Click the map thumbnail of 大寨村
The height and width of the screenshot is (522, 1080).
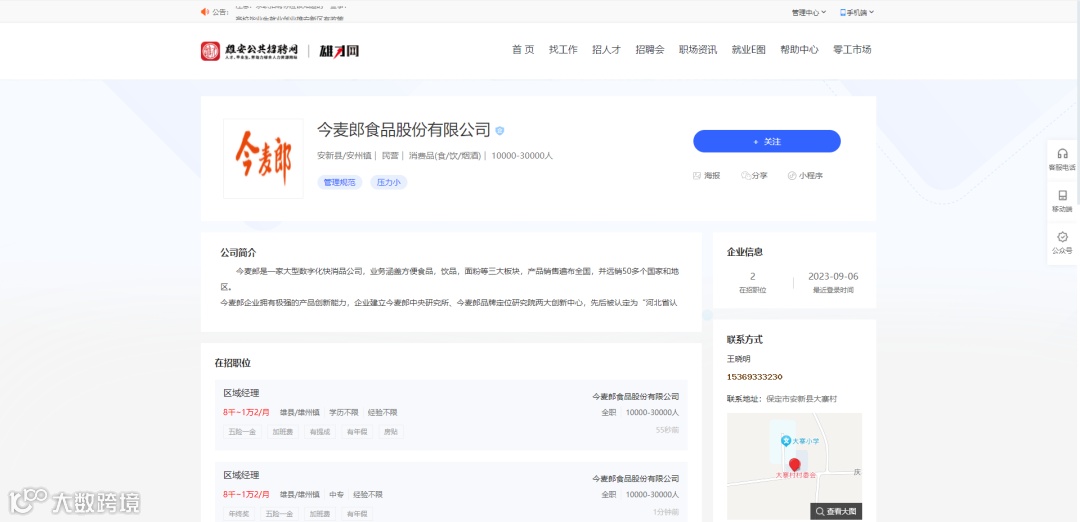point(794,466)
